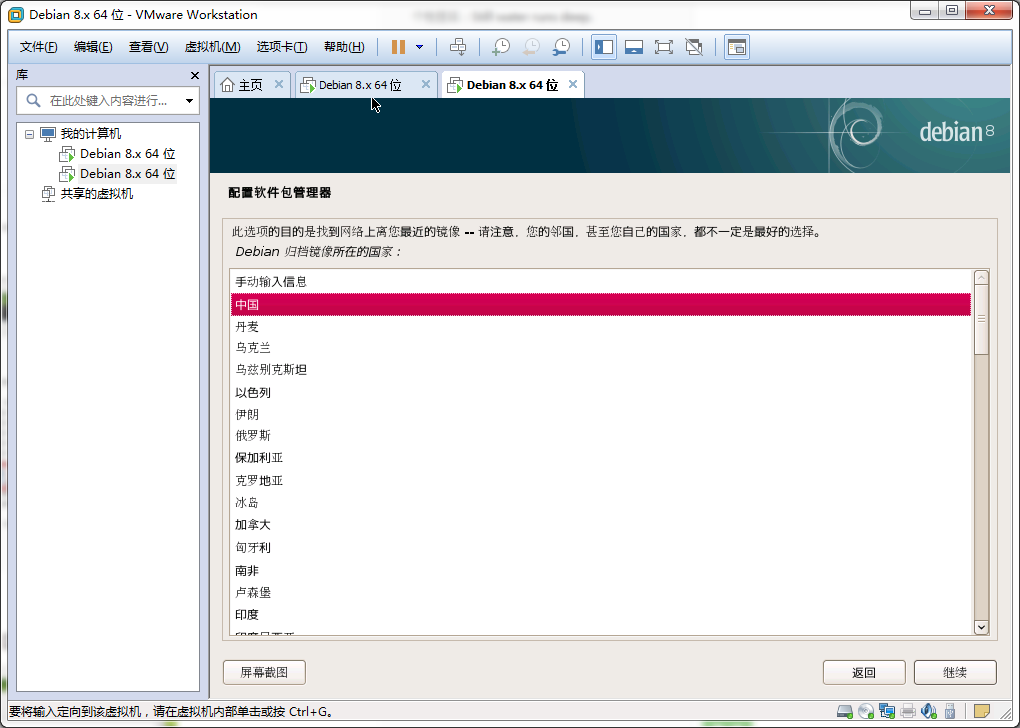Click the 继续 continue button

tap(955, 673)
